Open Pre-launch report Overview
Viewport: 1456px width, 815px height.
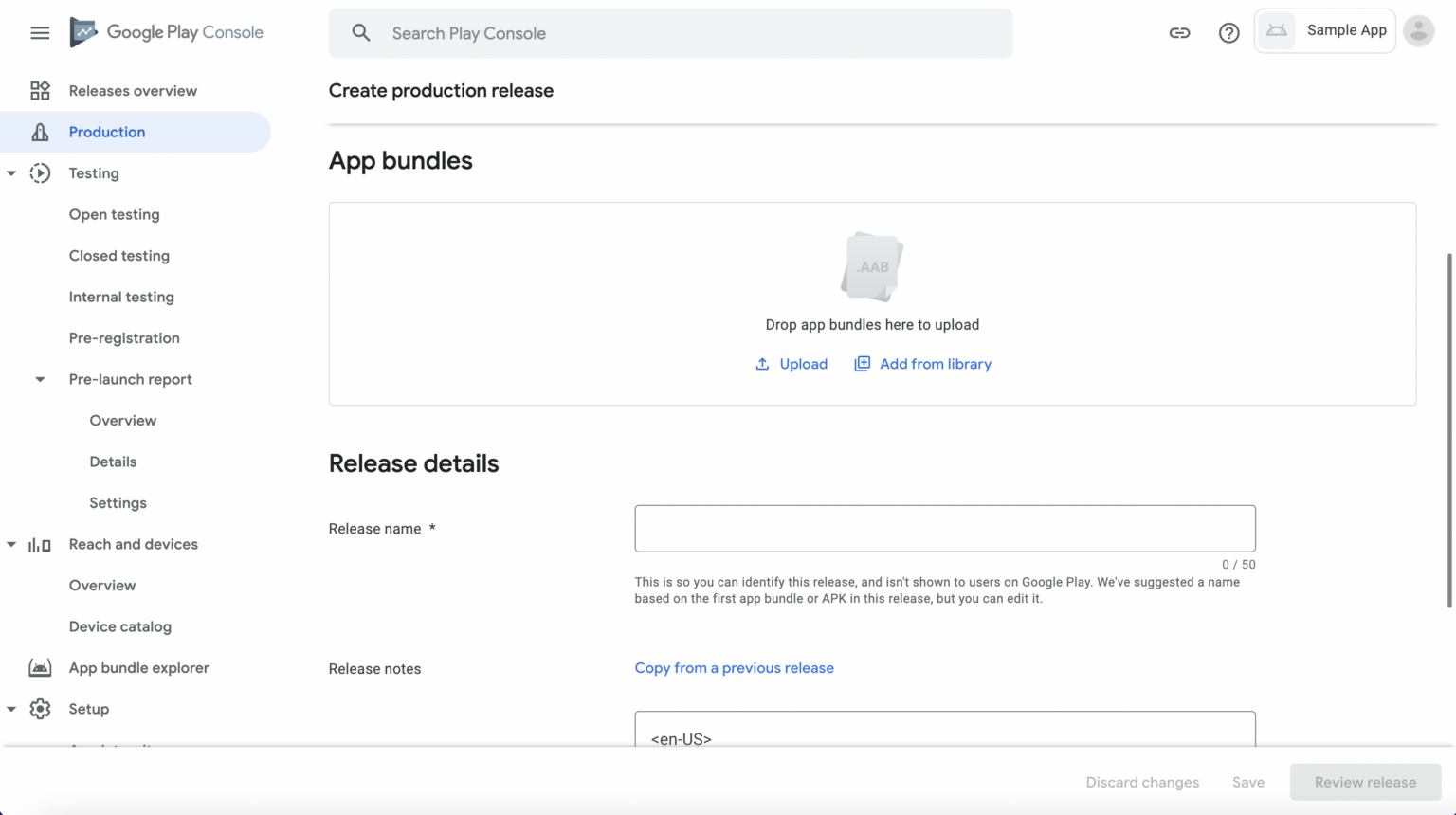(x=123, y=421)
